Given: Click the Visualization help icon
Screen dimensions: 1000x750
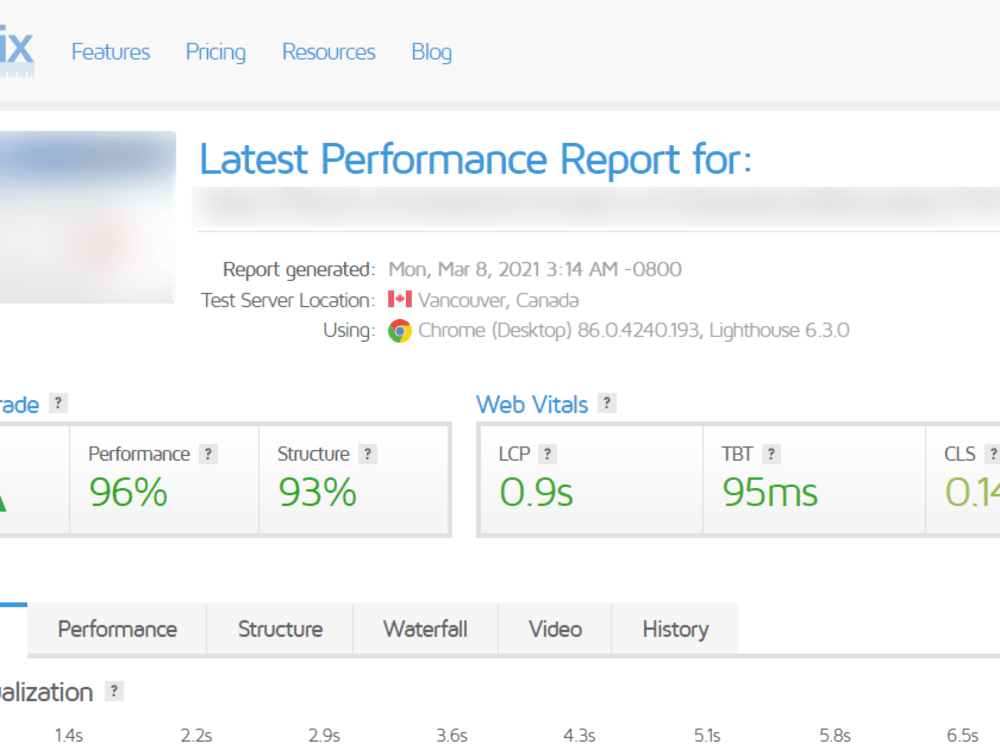Looking at the screenshot, I should [114, 691].
